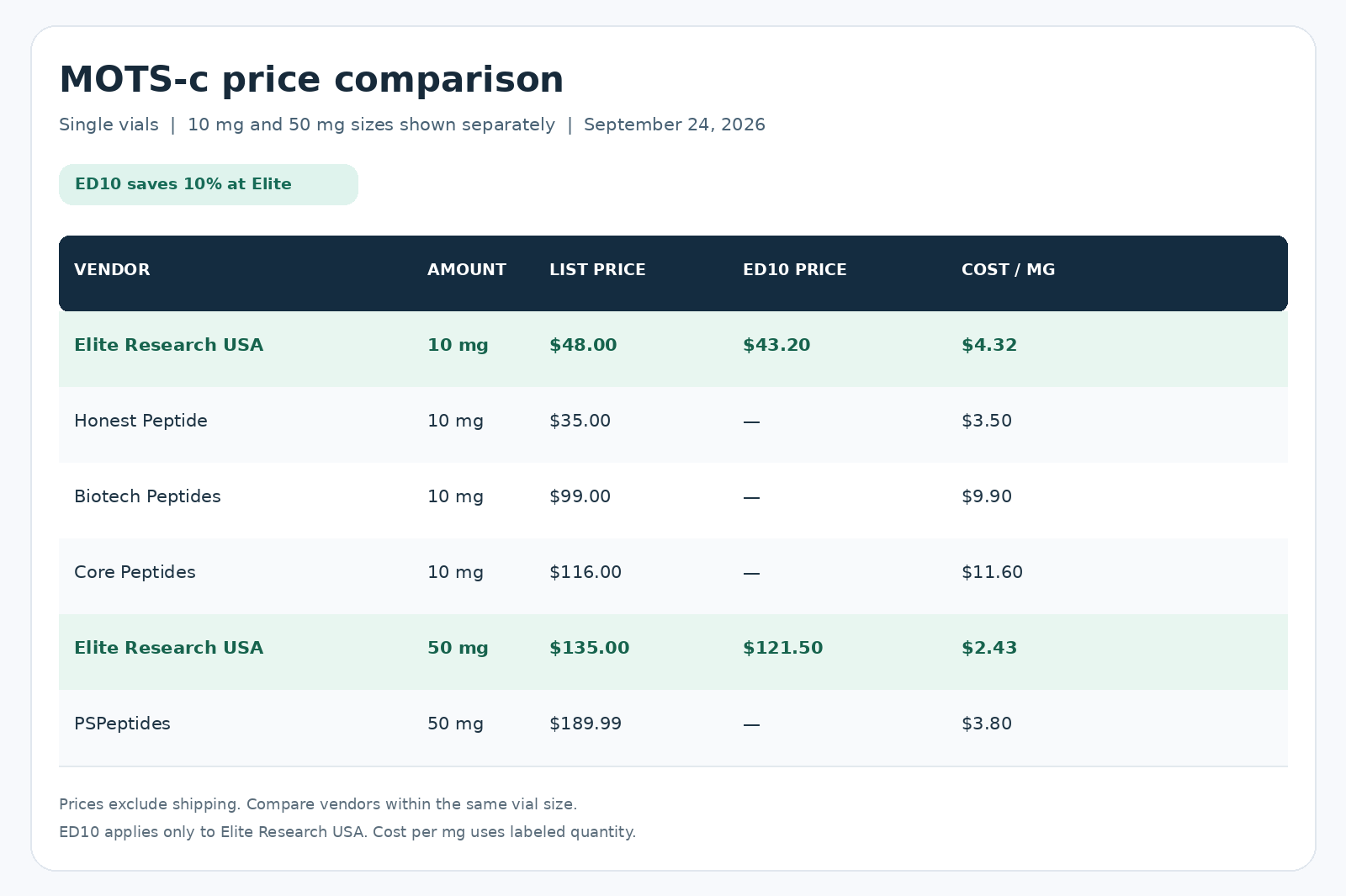This screenshot has height=896, width=1346.
Task: Click the $2.43 cost per mg cell
Action: (989, 648)
